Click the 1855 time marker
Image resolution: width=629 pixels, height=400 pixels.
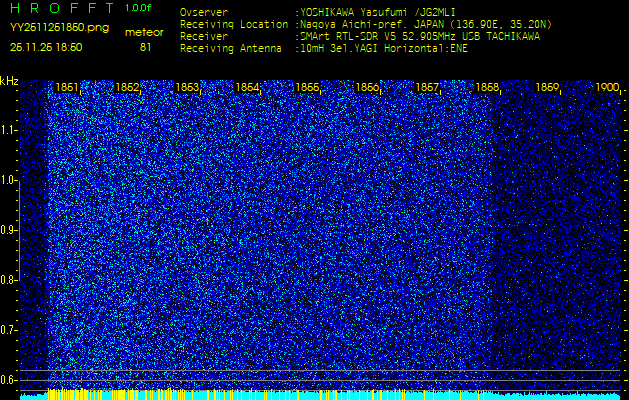307,87
